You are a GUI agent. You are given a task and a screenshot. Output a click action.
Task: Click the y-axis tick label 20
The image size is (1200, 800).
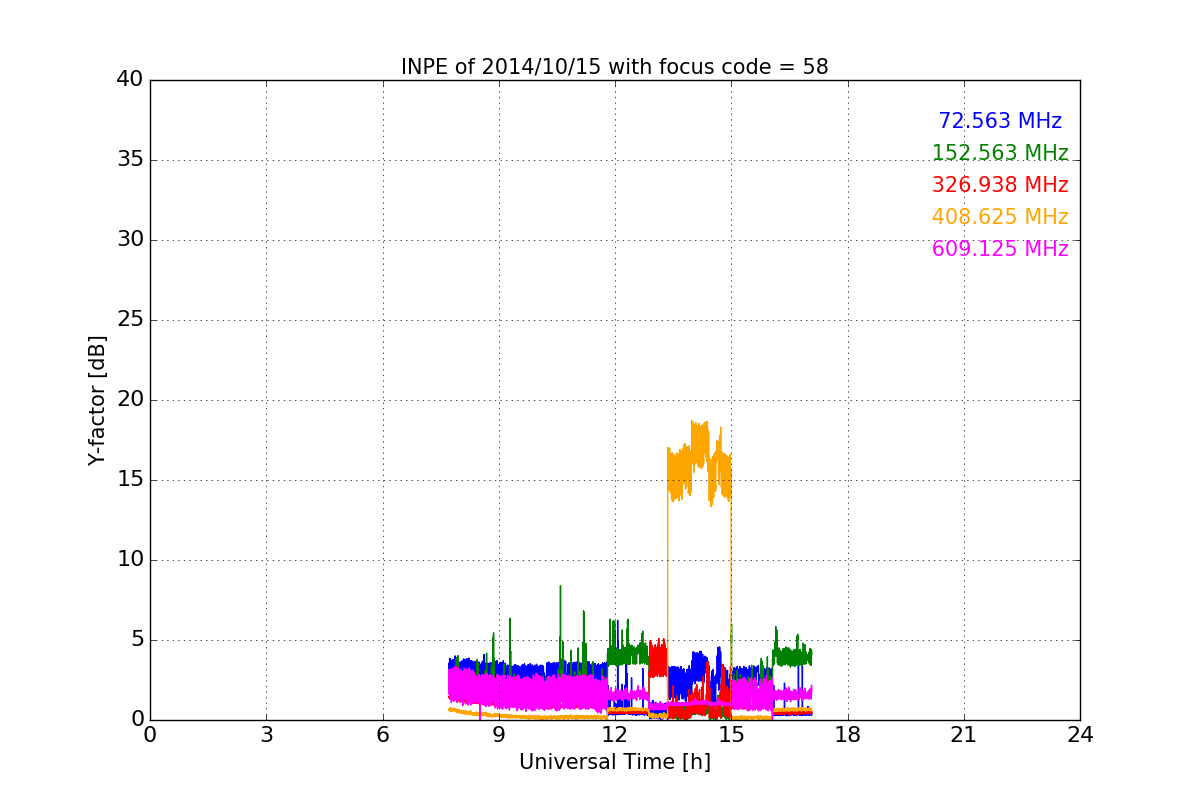pos(130,400)
